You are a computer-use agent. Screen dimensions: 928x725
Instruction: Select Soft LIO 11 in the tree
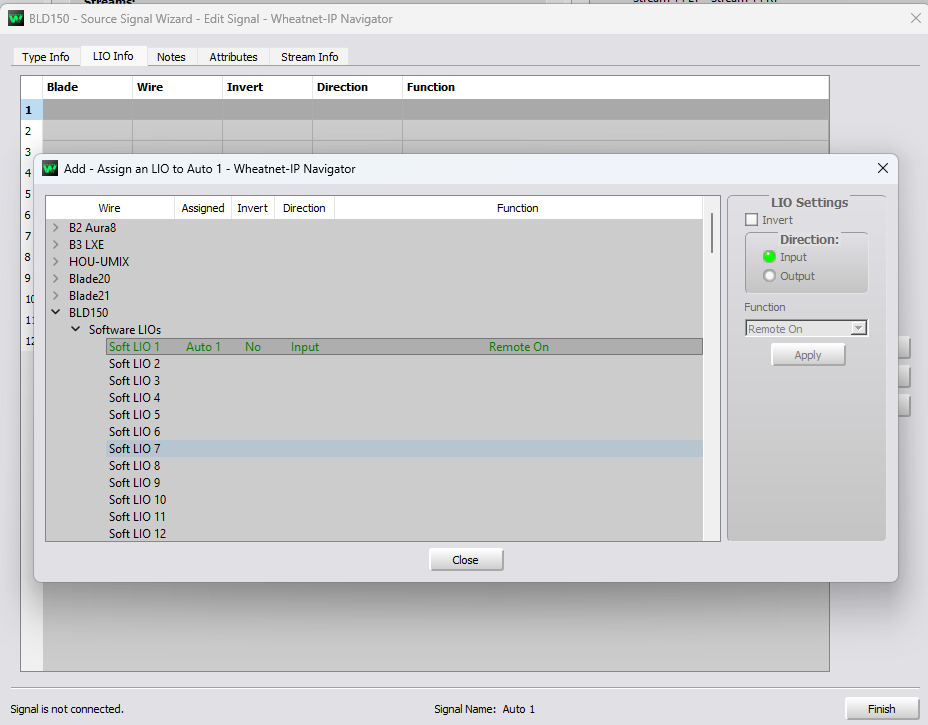(x=137, y=517)
